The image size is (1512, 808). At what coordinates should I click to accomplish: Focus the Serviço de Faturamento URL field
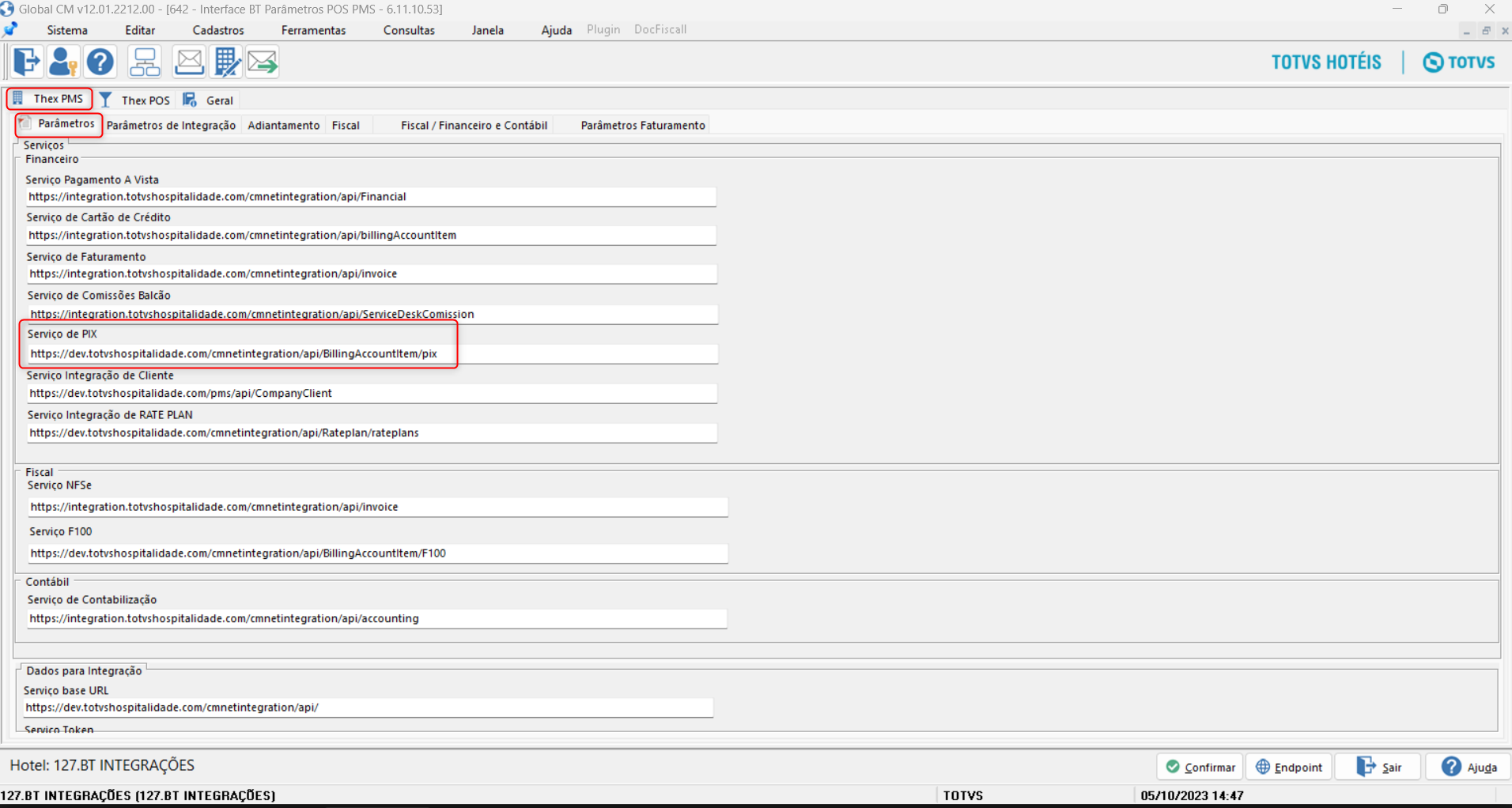[372, 274]
